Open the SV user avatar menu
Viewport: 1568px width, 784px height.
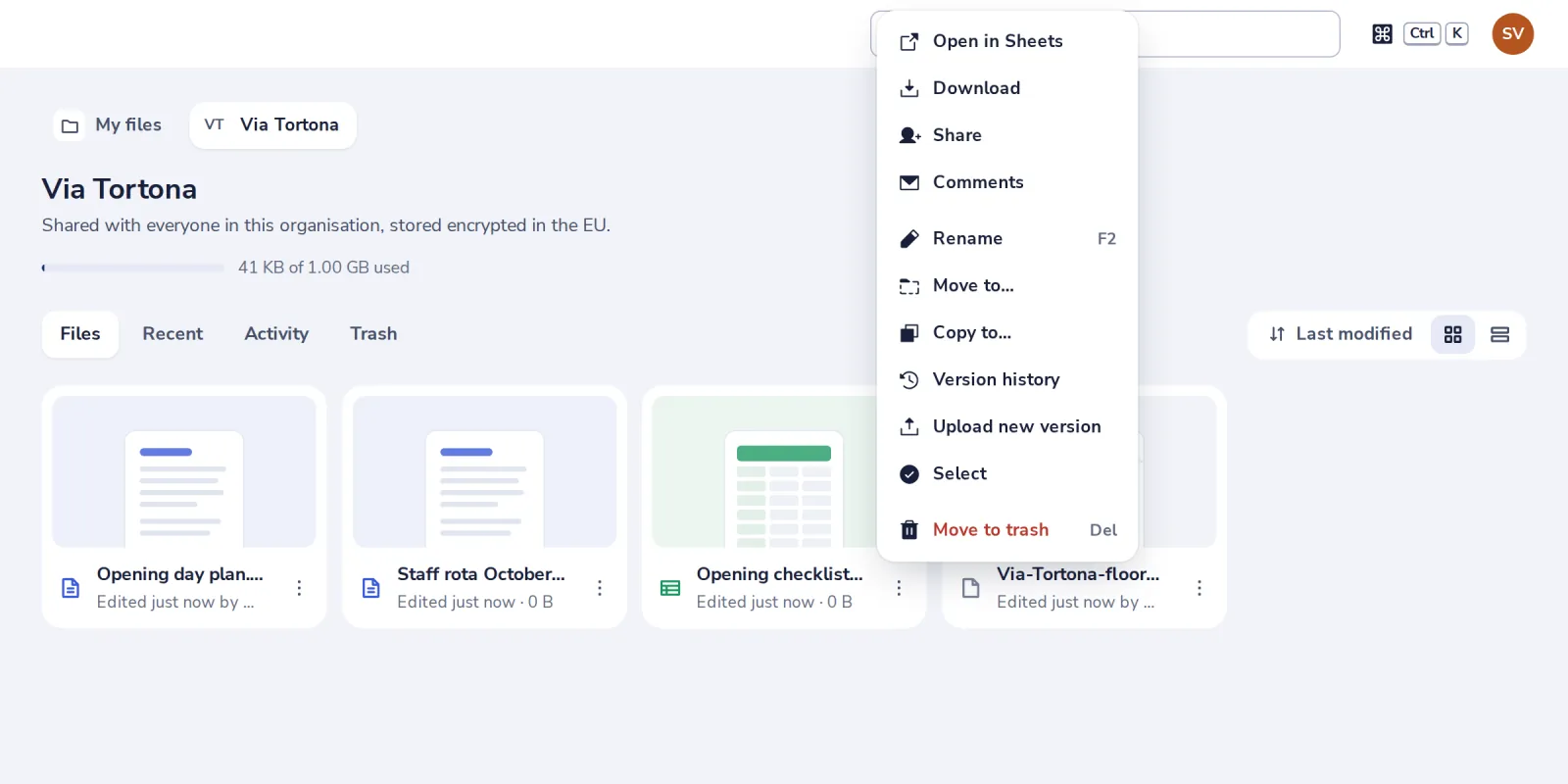pos(1513,34)
